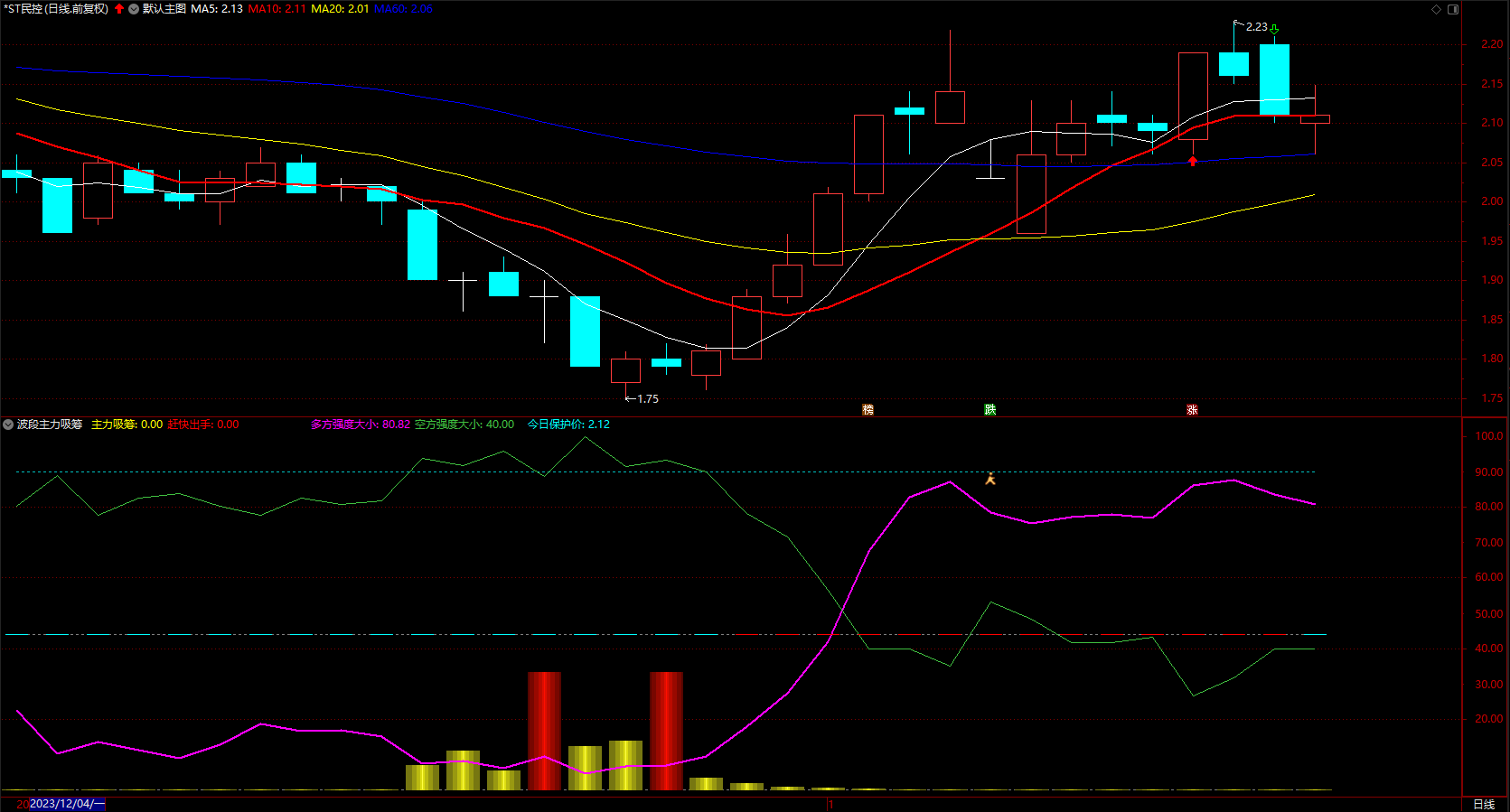Click the 20.00 label on indicator axis
The height and width of the screenshot is (812, 1510).
coord(1489,719)
